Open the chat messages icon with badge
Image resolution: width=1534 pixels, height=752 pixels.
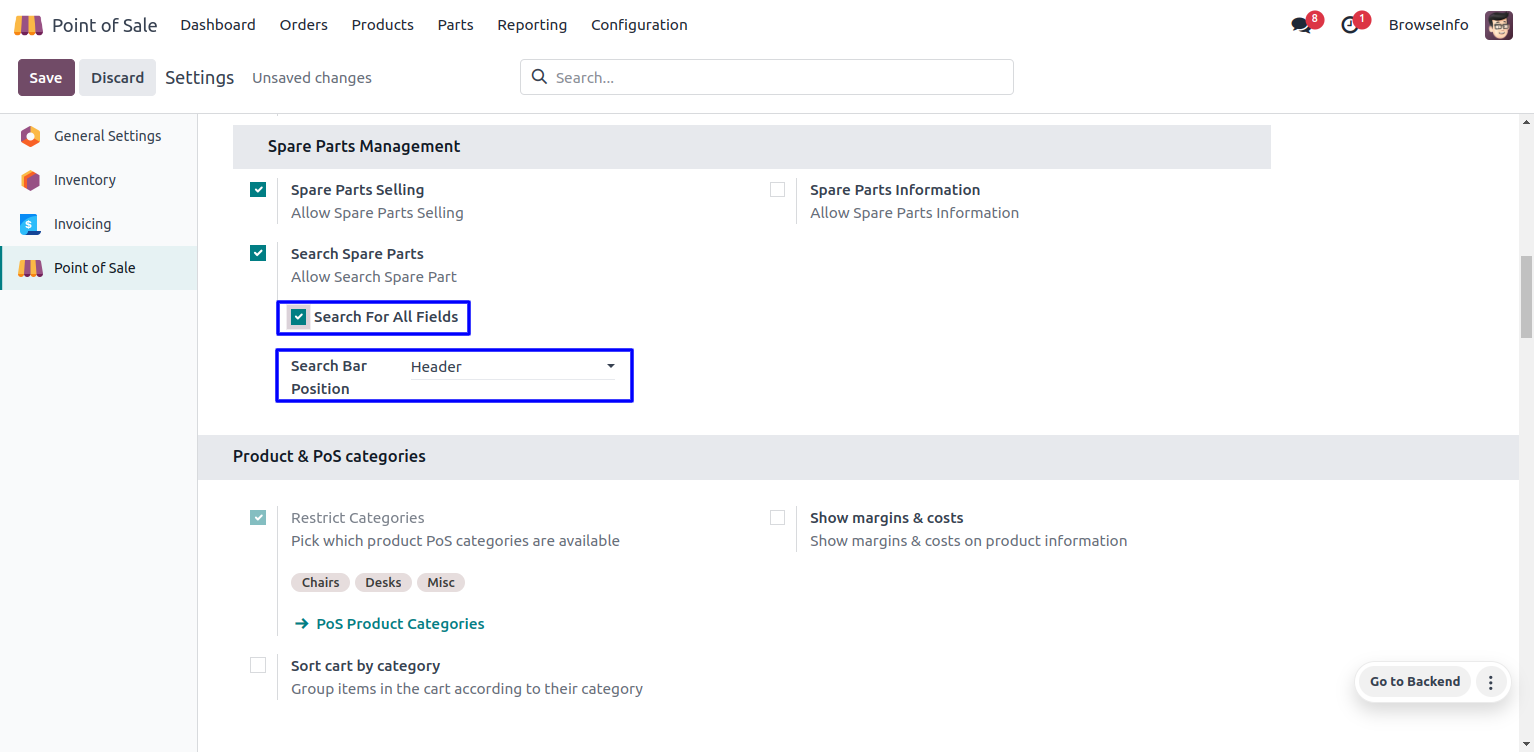coord(1301,25)
